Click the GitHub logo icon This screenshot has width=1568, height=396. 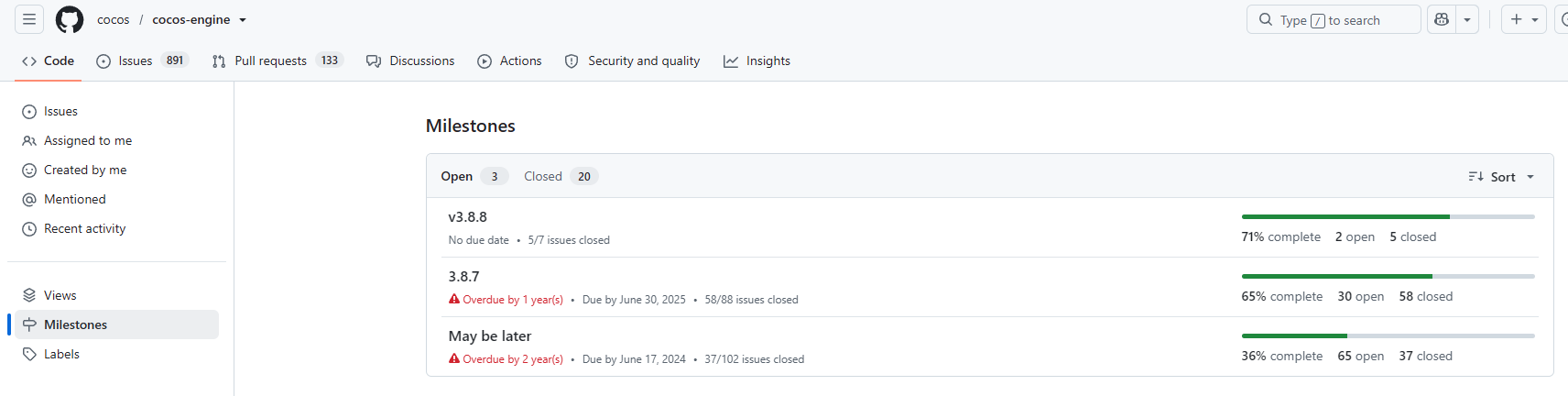70,19
